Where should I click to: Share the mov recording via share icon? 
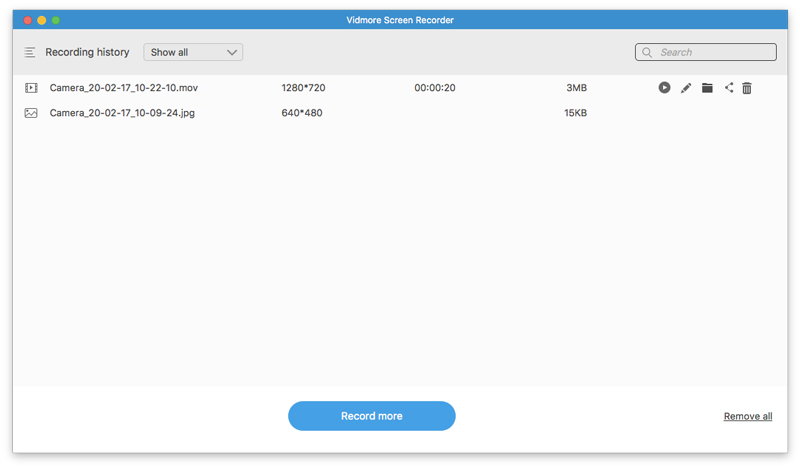(x=729, y=88)
